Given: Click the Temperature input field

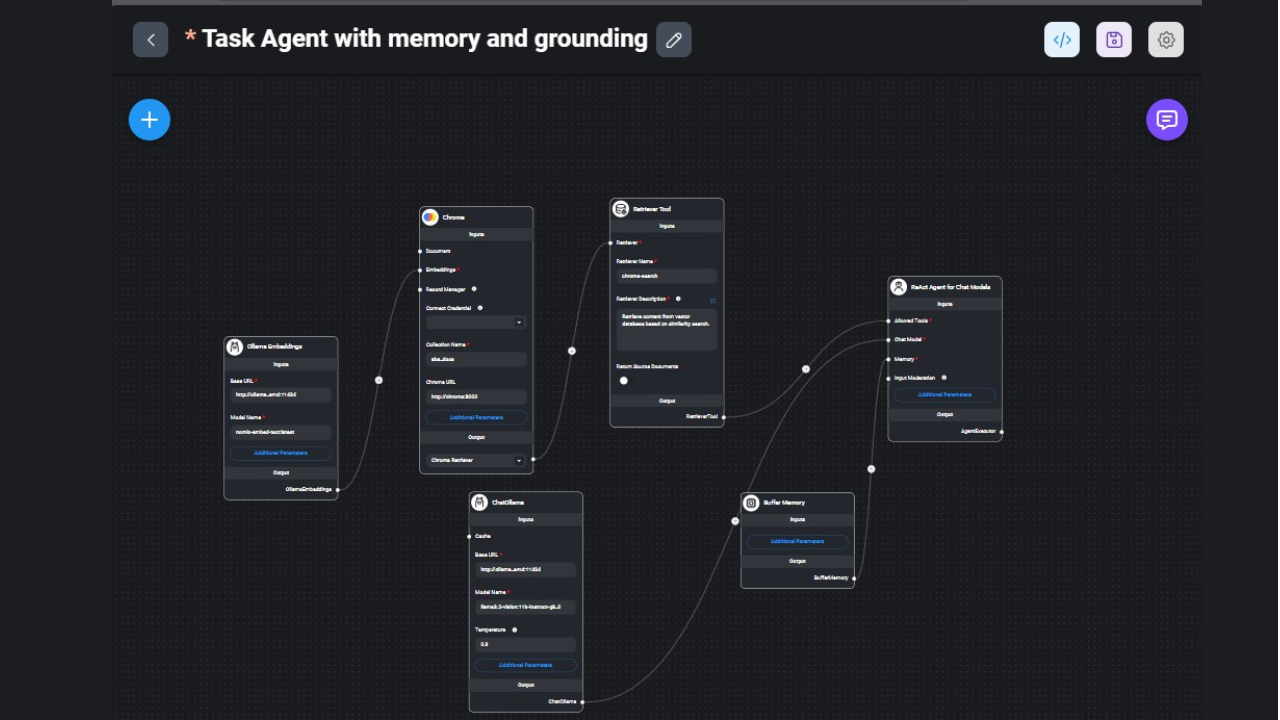Looking at the screenshot, I should tap(526, 645).
